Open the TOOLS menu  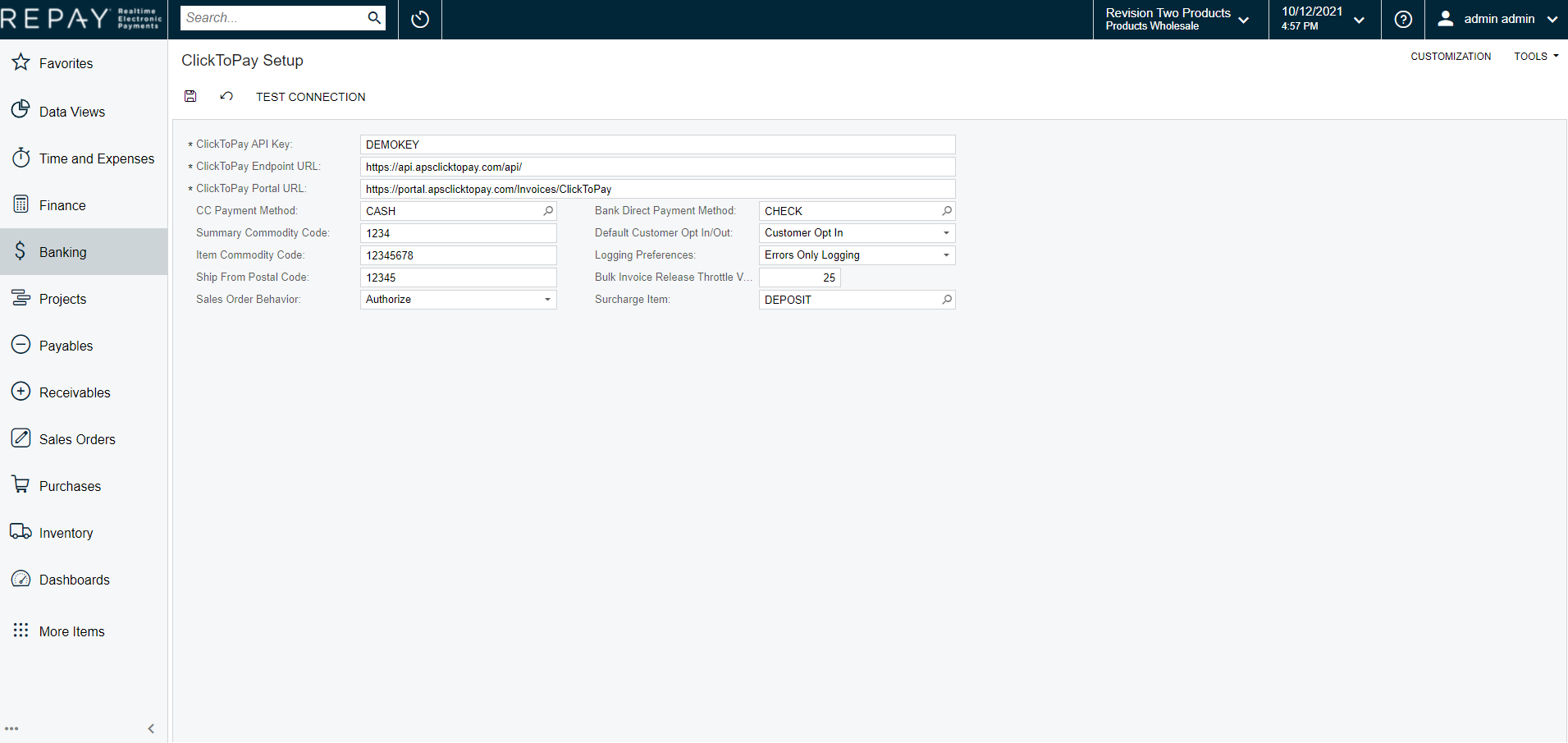pos(1534,56)
